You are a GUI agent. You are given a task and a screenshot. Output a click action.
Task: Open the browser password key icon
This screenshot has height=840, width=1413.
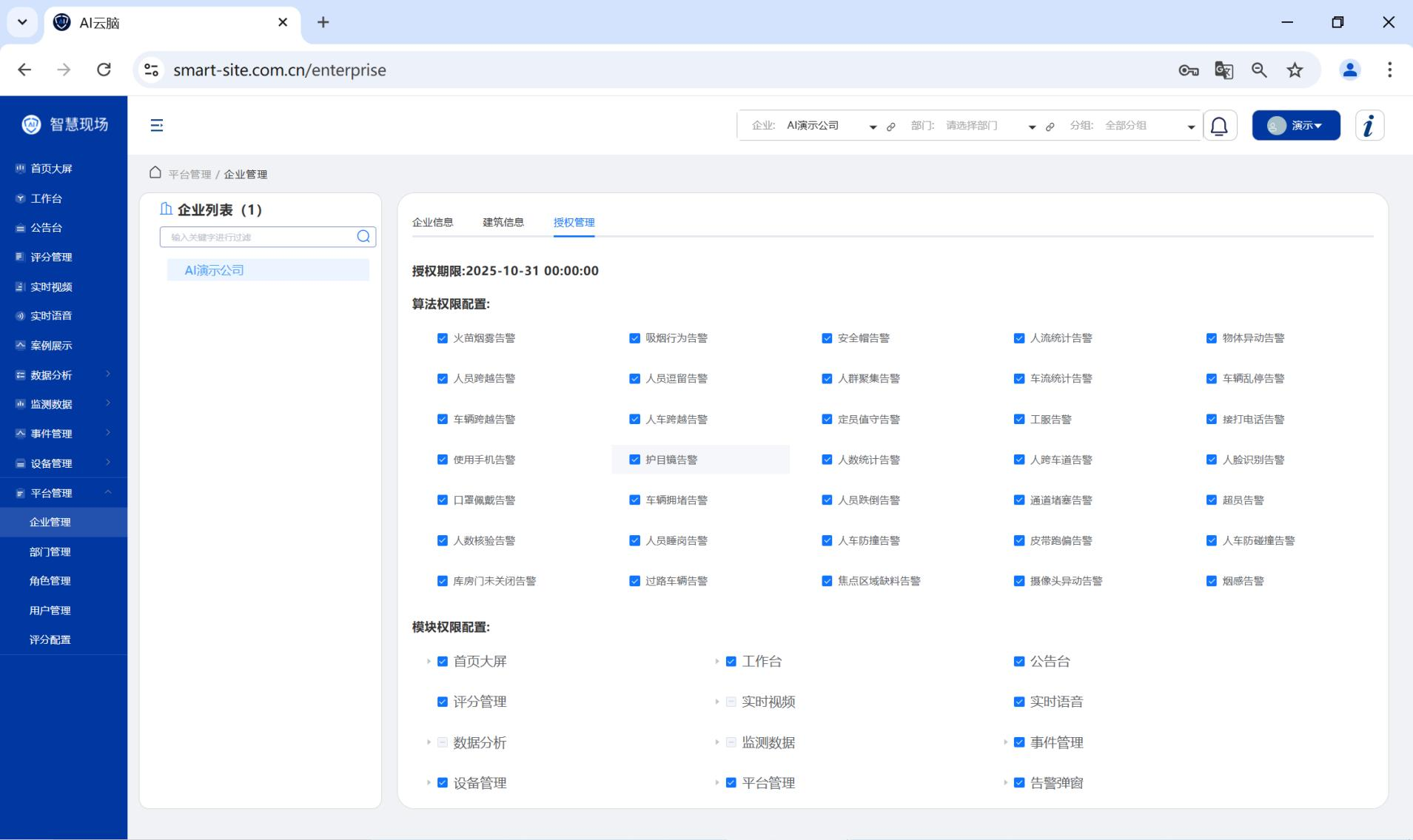pyautogui.click(x=1188, y=70)
